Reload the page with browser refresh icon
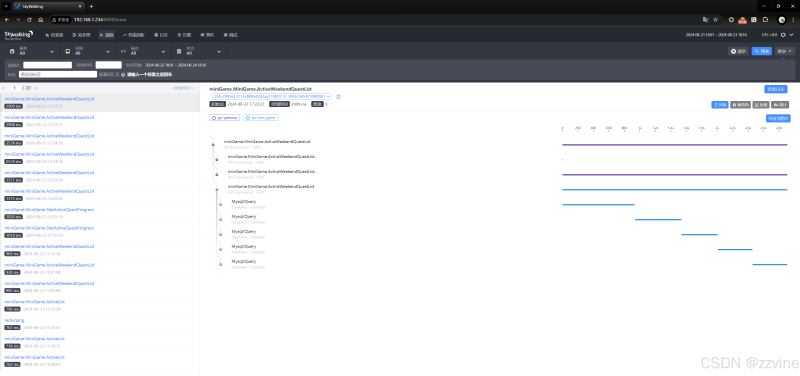 point(29,19)
